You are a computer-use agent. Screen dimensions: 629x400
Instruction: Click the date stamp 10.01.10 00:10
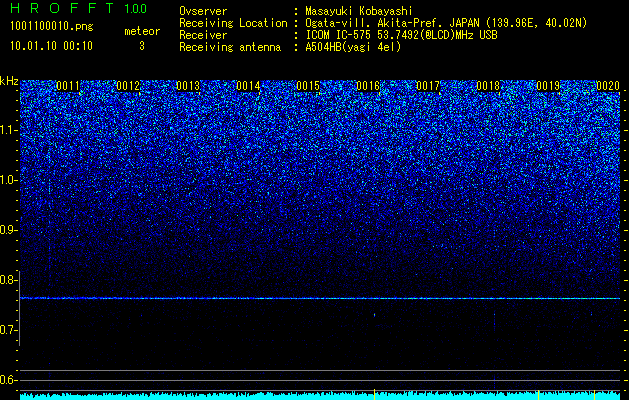tap(51, 46)
